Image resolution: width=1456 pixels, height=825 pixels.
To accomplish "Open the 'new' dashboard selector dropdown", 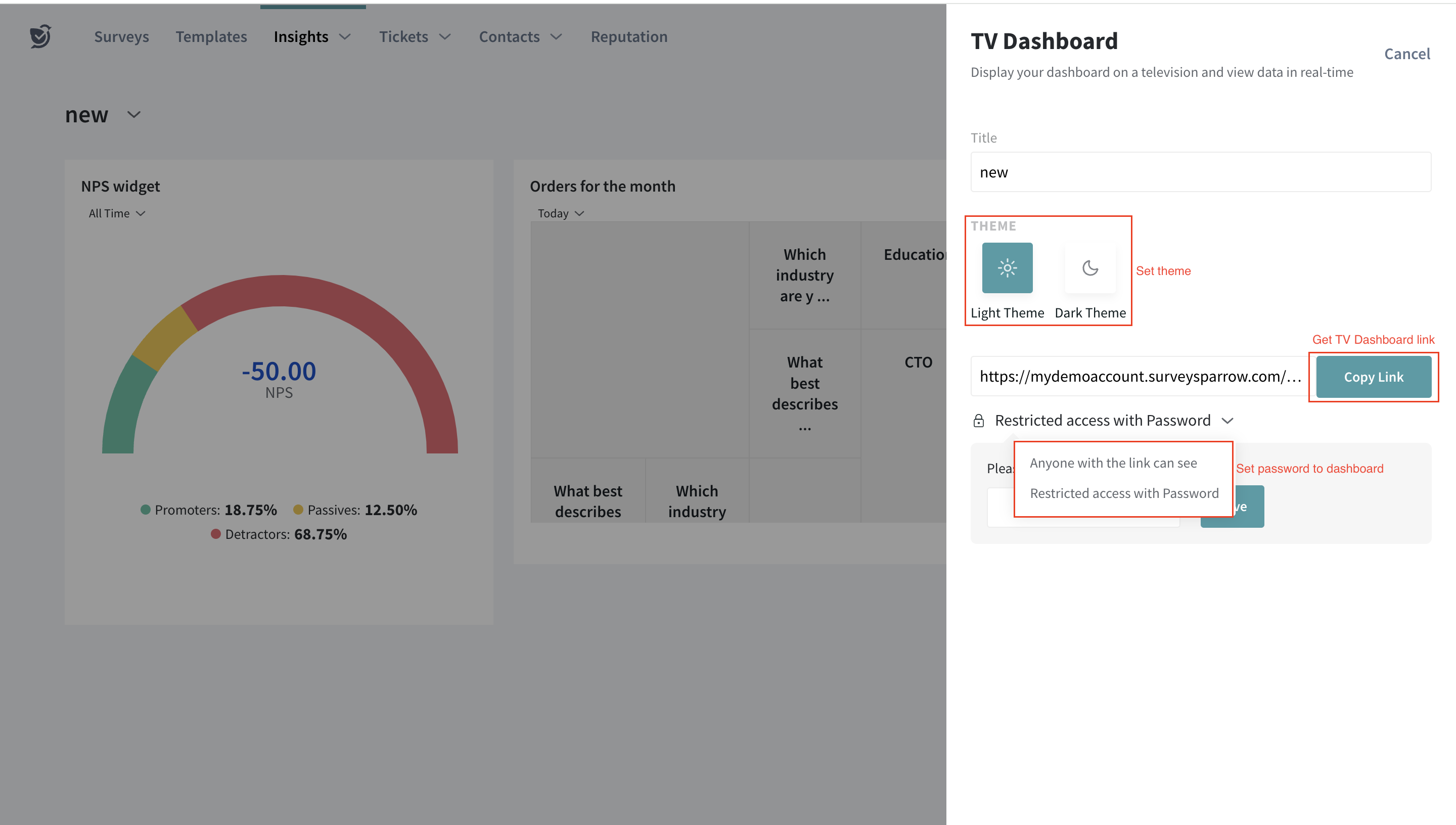I will [133, 114].
